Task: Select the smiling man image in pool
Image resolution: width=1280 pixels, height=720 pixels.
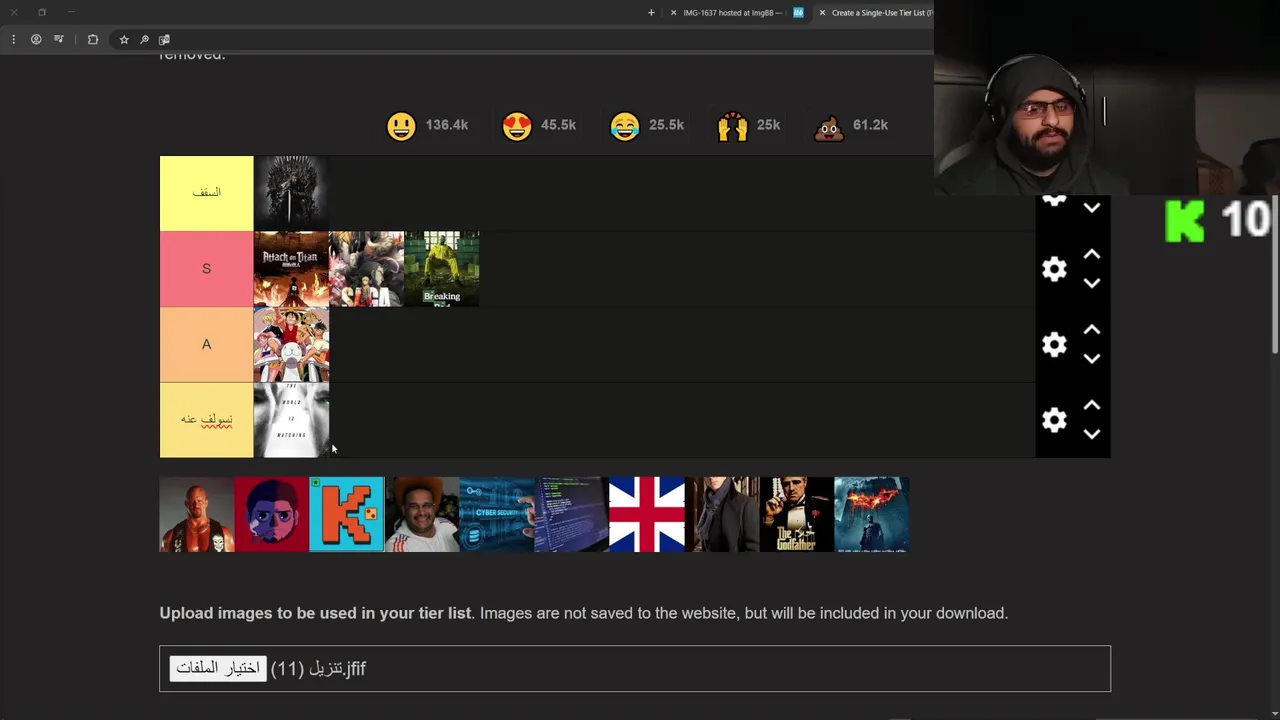Action: [x=422, y=514]
